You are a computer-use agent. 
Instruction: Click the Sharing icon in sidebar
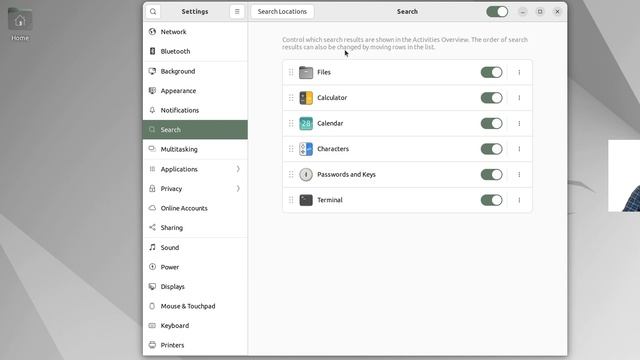coord(152,227)
